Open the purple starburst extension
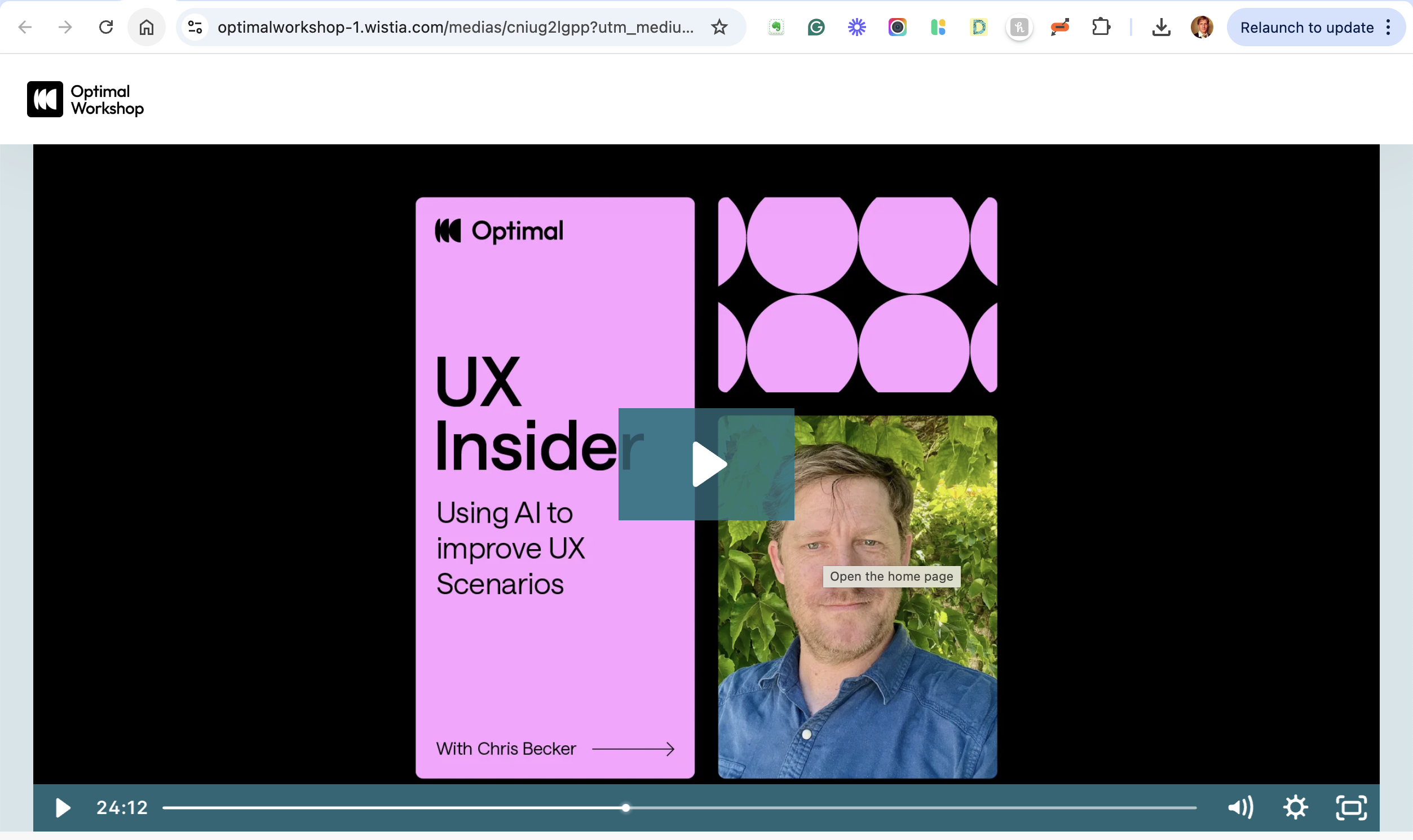Viewport: 1413px width, 840px height. pyautogui.click(x=856, y=26)
